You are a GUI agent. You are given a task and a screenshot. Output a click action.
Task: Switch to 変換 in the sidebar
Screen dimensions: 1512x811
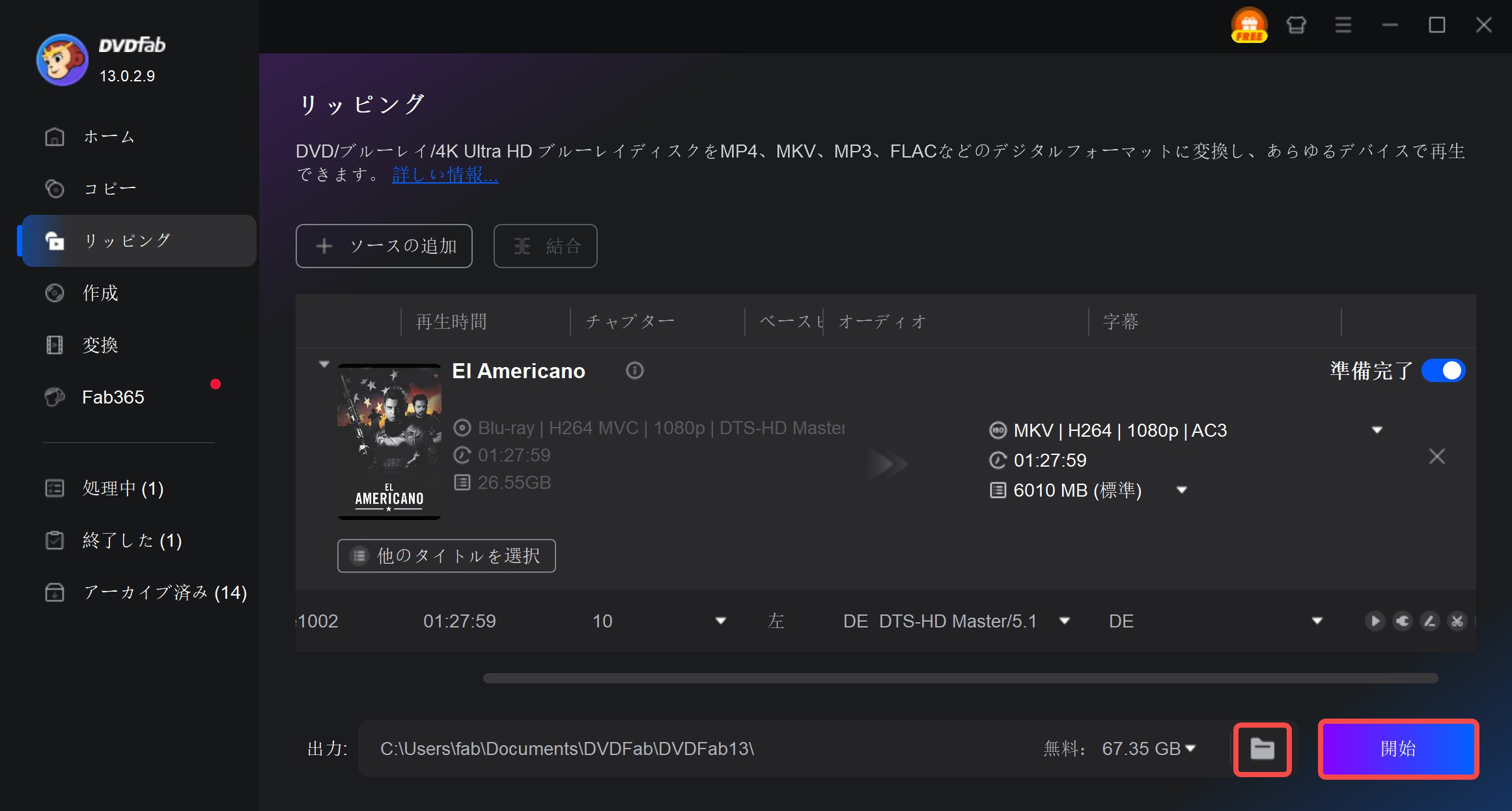tap(138, 345)
